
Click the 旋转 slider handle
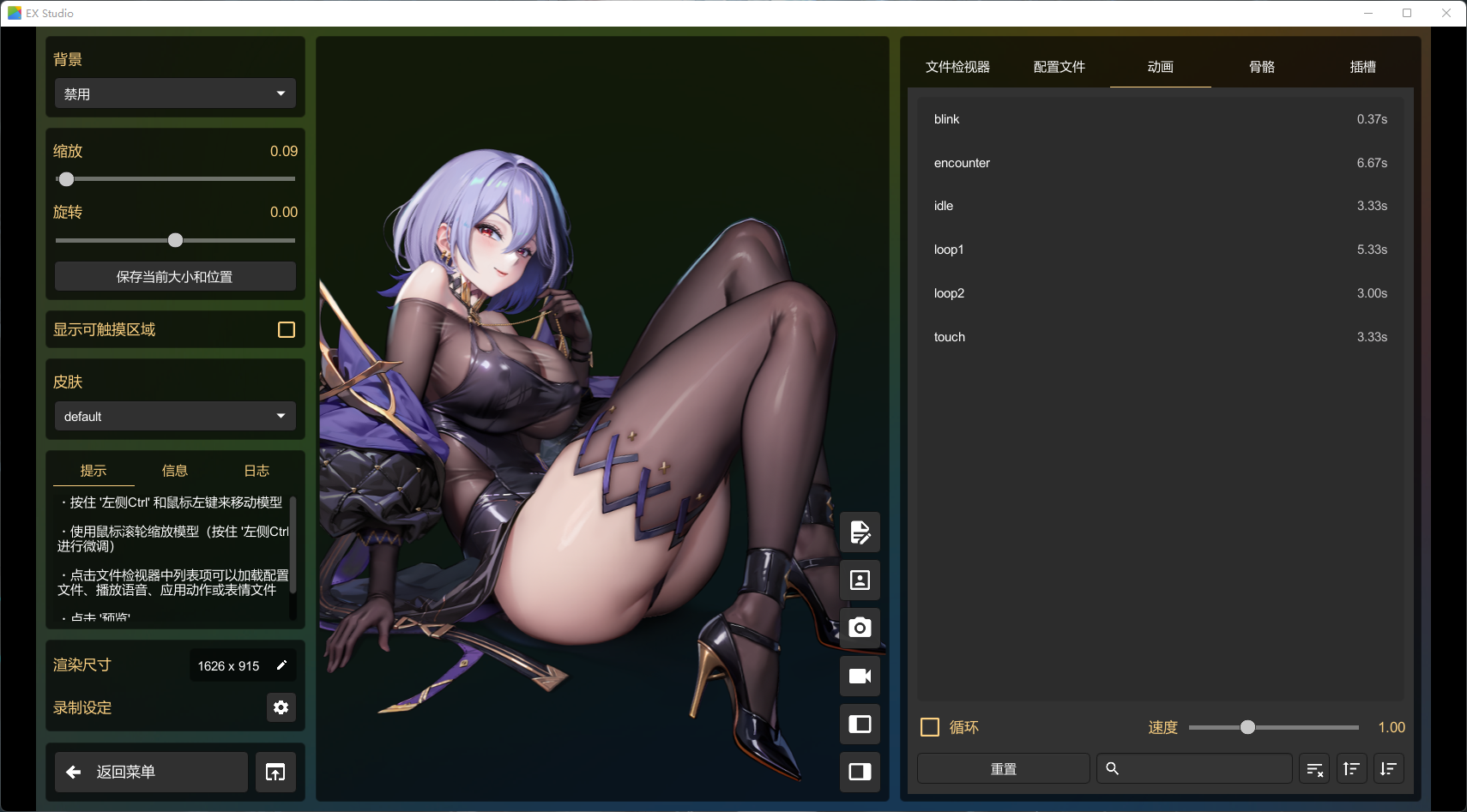tap(175, 240)
